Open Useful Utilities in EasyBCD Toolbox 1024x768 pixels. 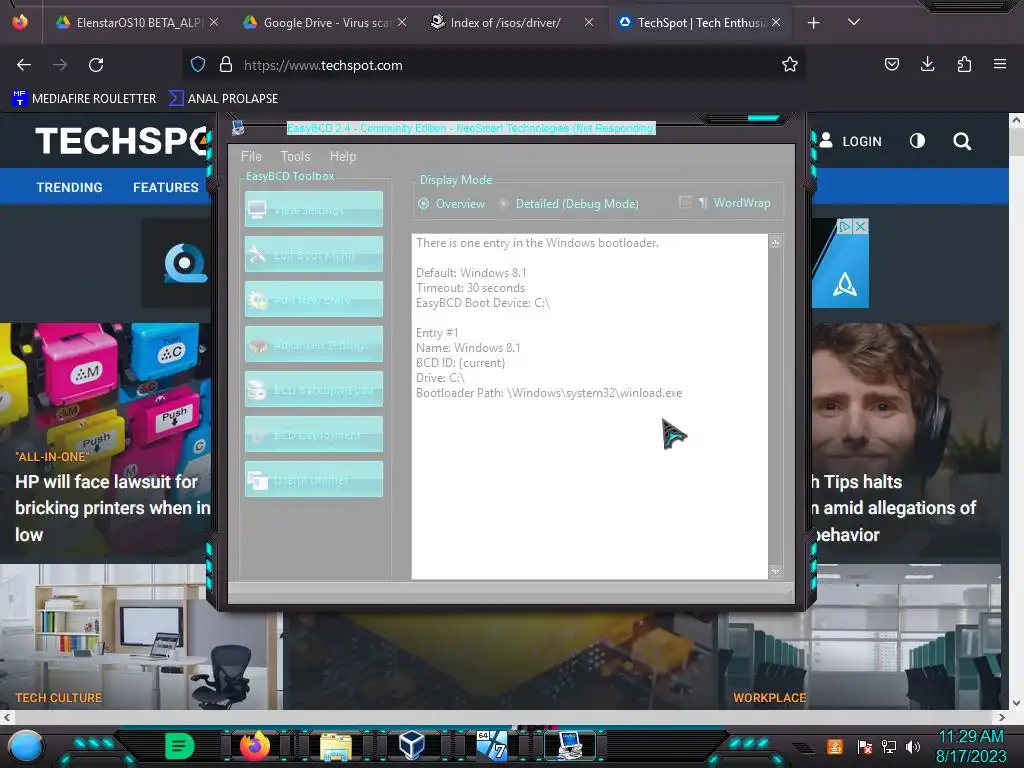[313, 479]
